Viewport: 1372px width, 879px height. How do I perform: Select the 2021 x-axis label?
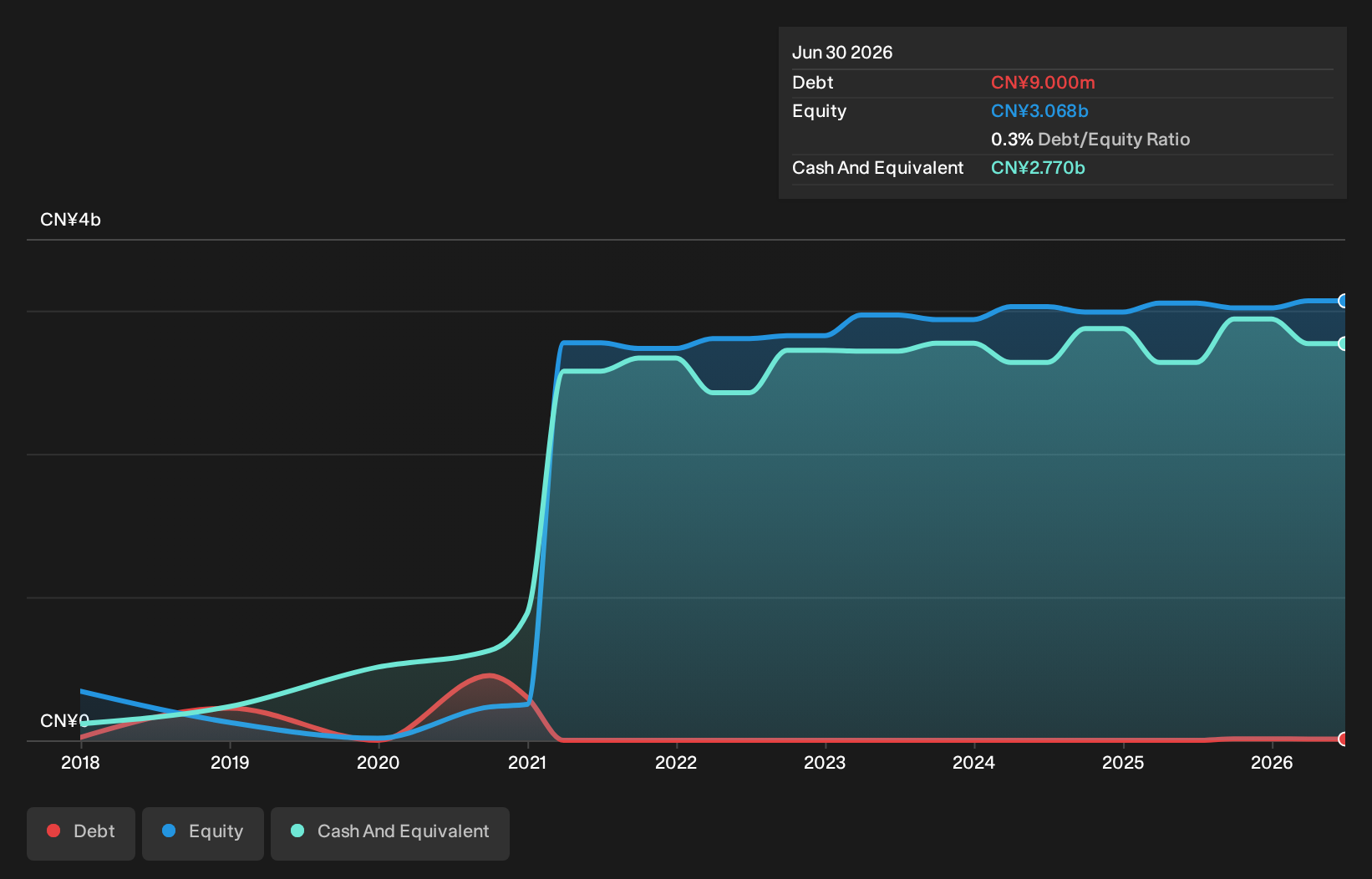tap(527, 762)
